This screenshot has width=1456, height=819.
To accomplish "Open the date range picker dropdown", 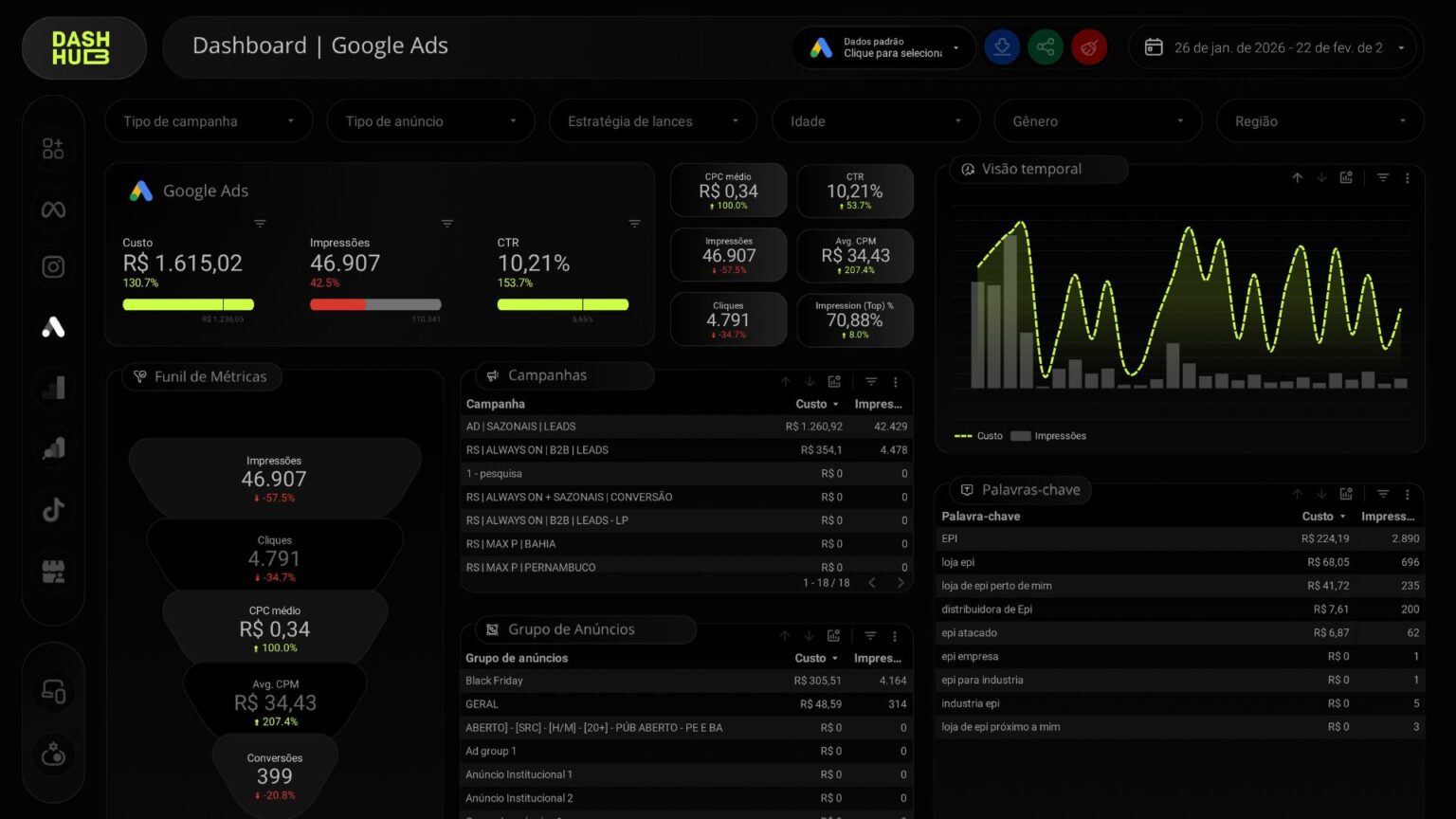I will tap(1275, 47).
